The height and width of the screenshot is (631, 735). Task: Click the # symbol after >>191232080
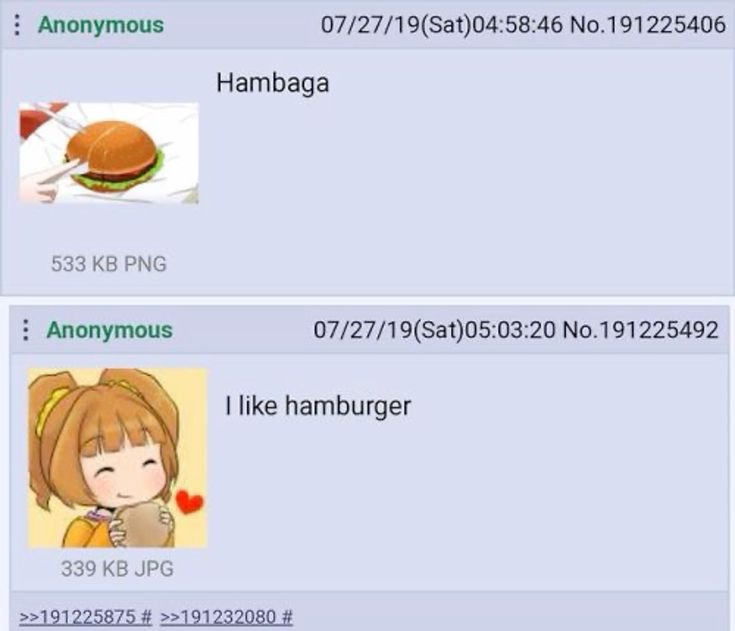(x=287, y=617)
